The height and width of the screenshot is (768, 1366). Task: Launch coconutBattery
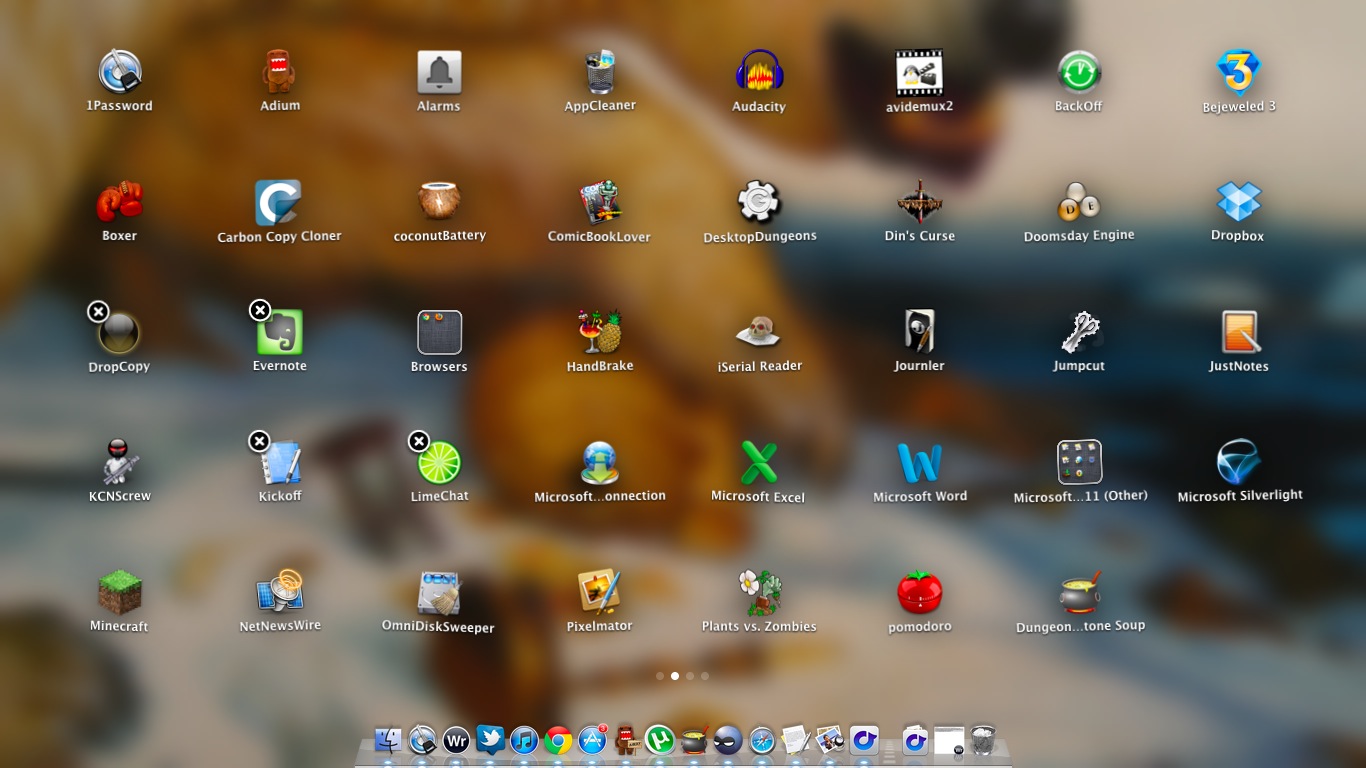(x=439, y=203)
